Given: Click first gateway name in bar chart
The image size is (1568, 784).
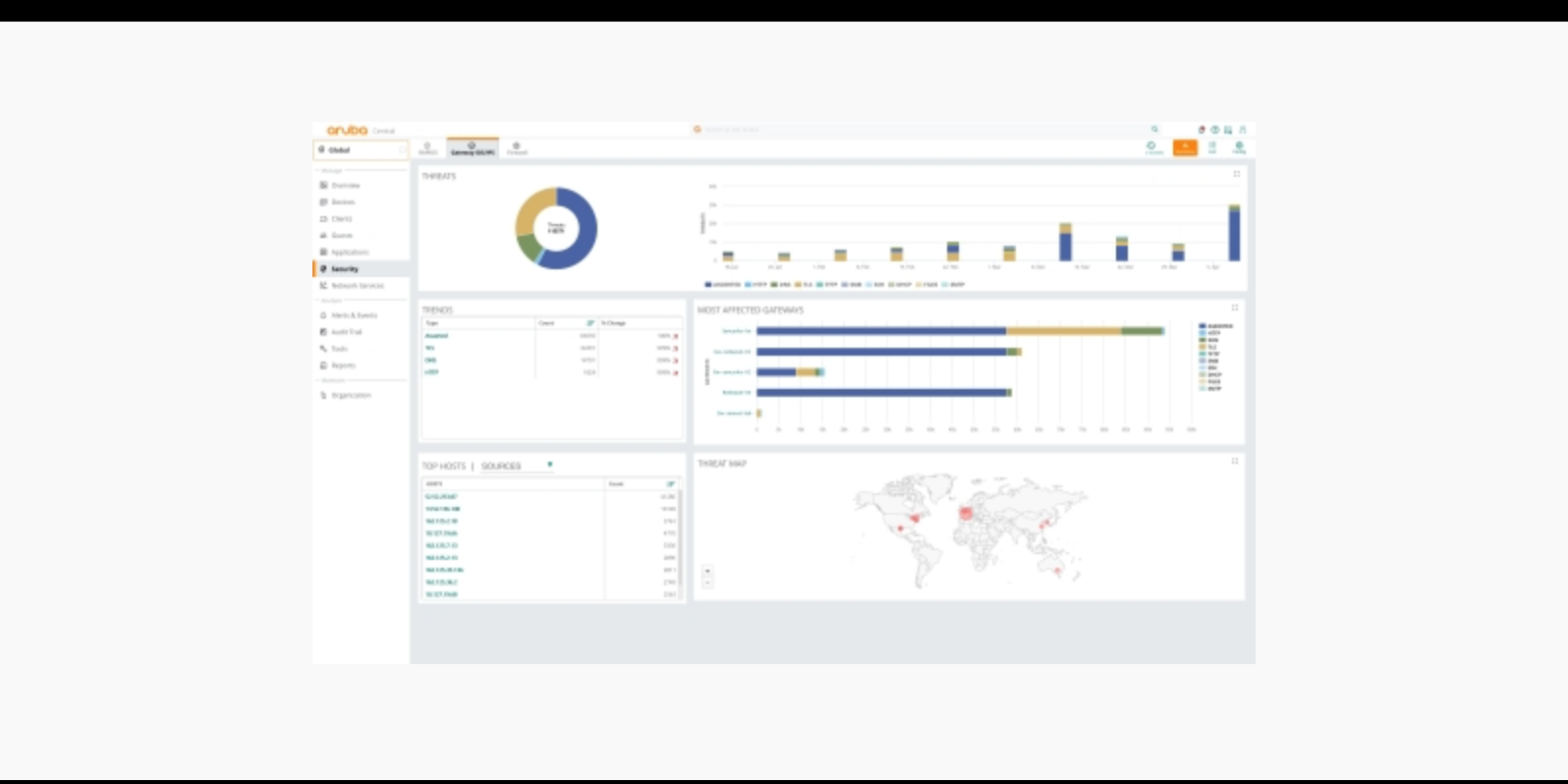Looking at the screenshot, I should [736, 331].
